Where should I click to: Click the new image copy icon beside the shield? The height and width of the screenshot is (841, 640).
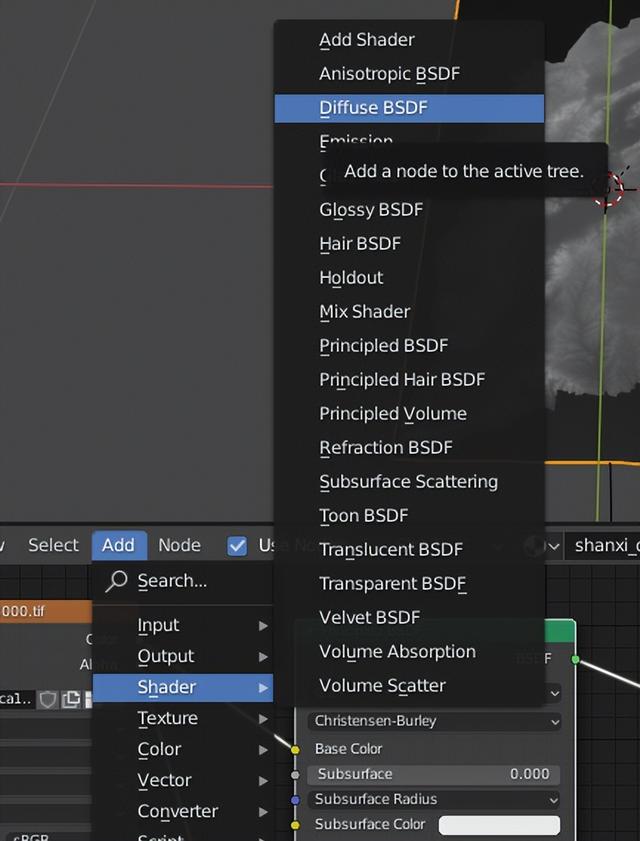coord(70,699)
